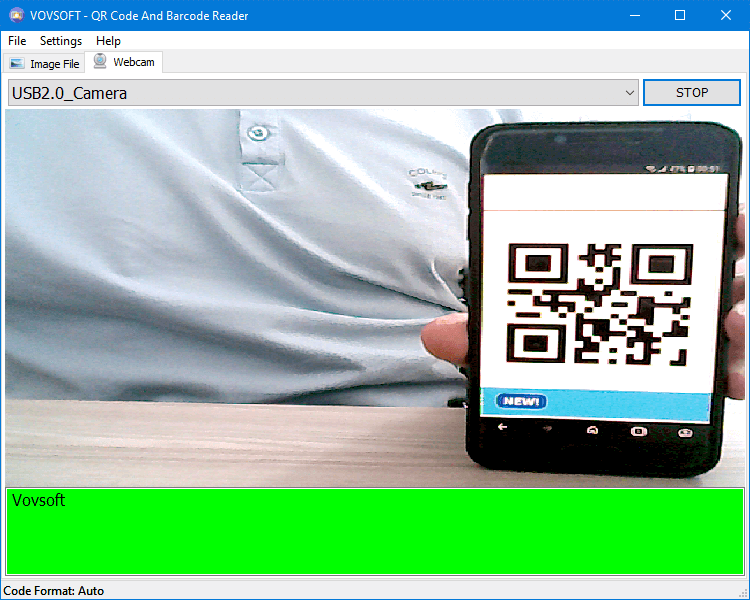
Task: Click the Webcam tab camera icon
Action: [100, 61]
